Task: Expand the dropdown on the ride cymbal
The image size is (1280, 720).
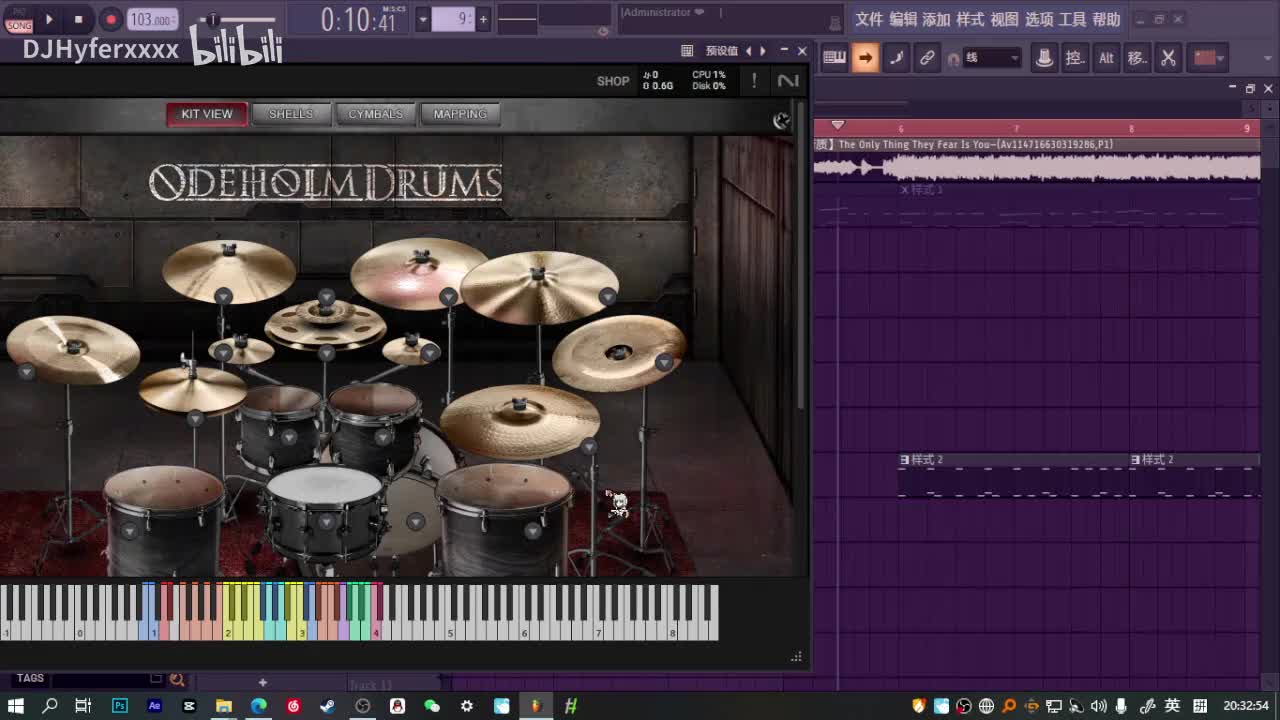Action: [x=589, y=447]
